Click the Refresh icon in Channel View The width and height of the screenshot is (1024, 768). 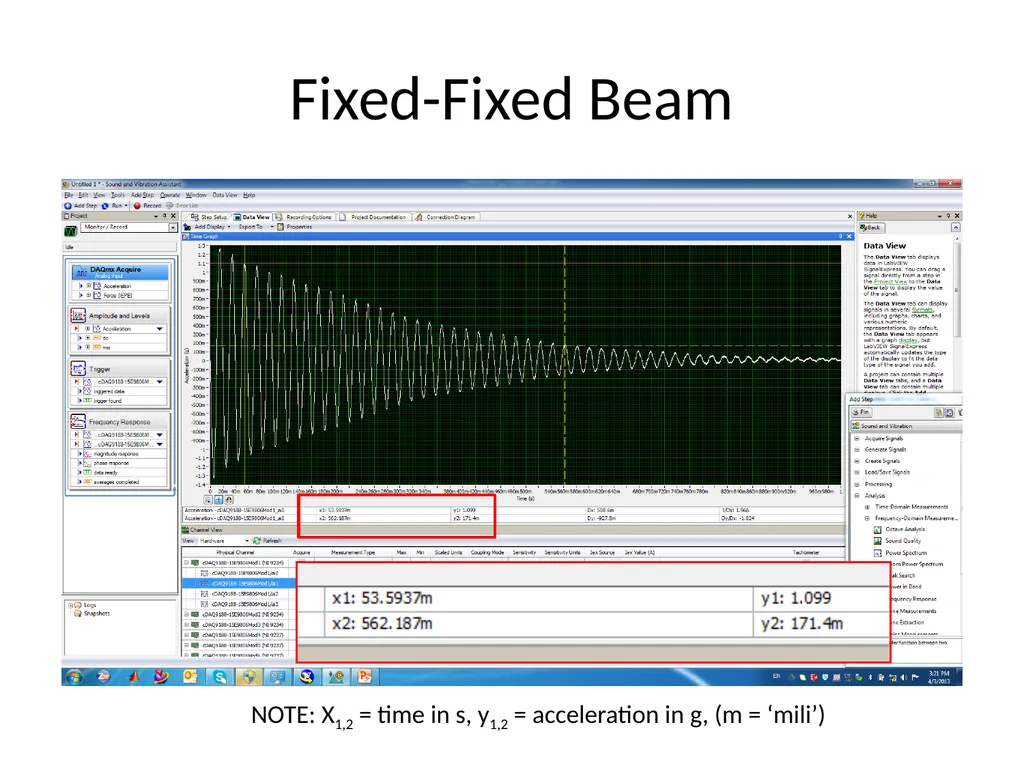(x=257, y=541)
